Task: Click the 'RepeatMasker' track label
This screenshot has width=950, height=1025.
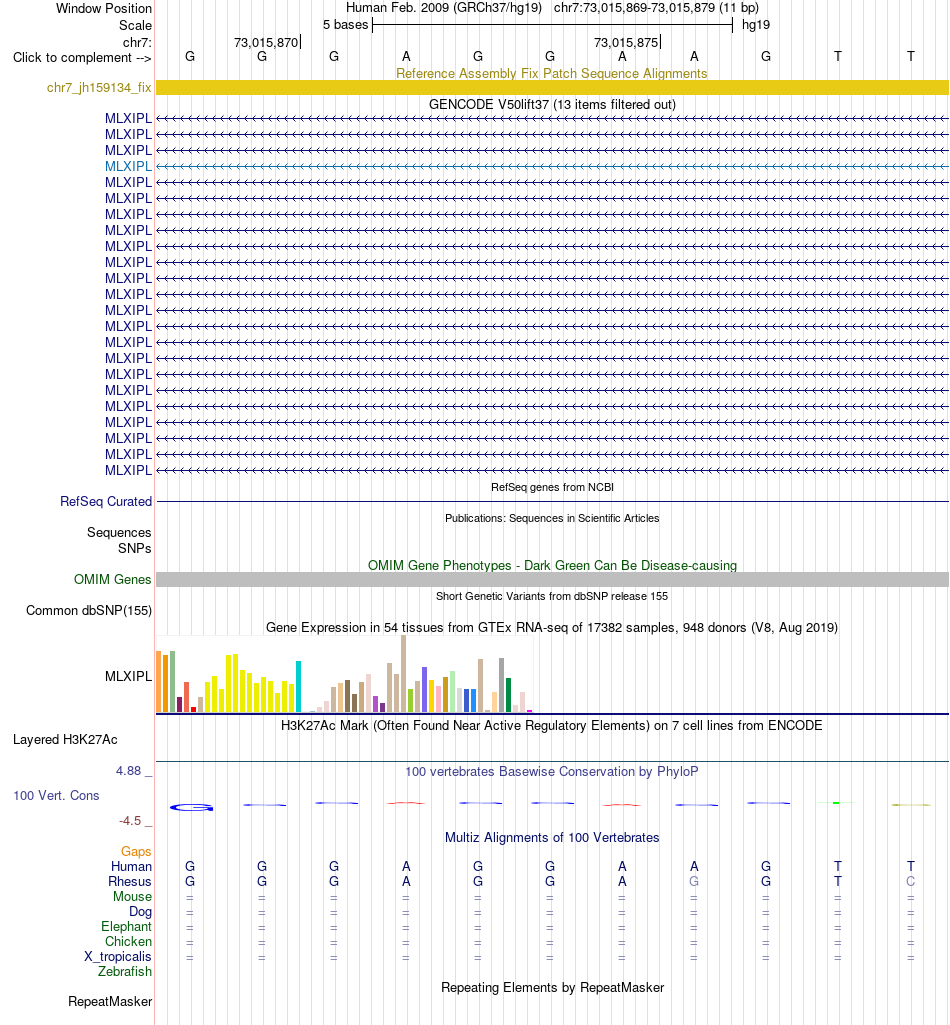Action: 110,1002
